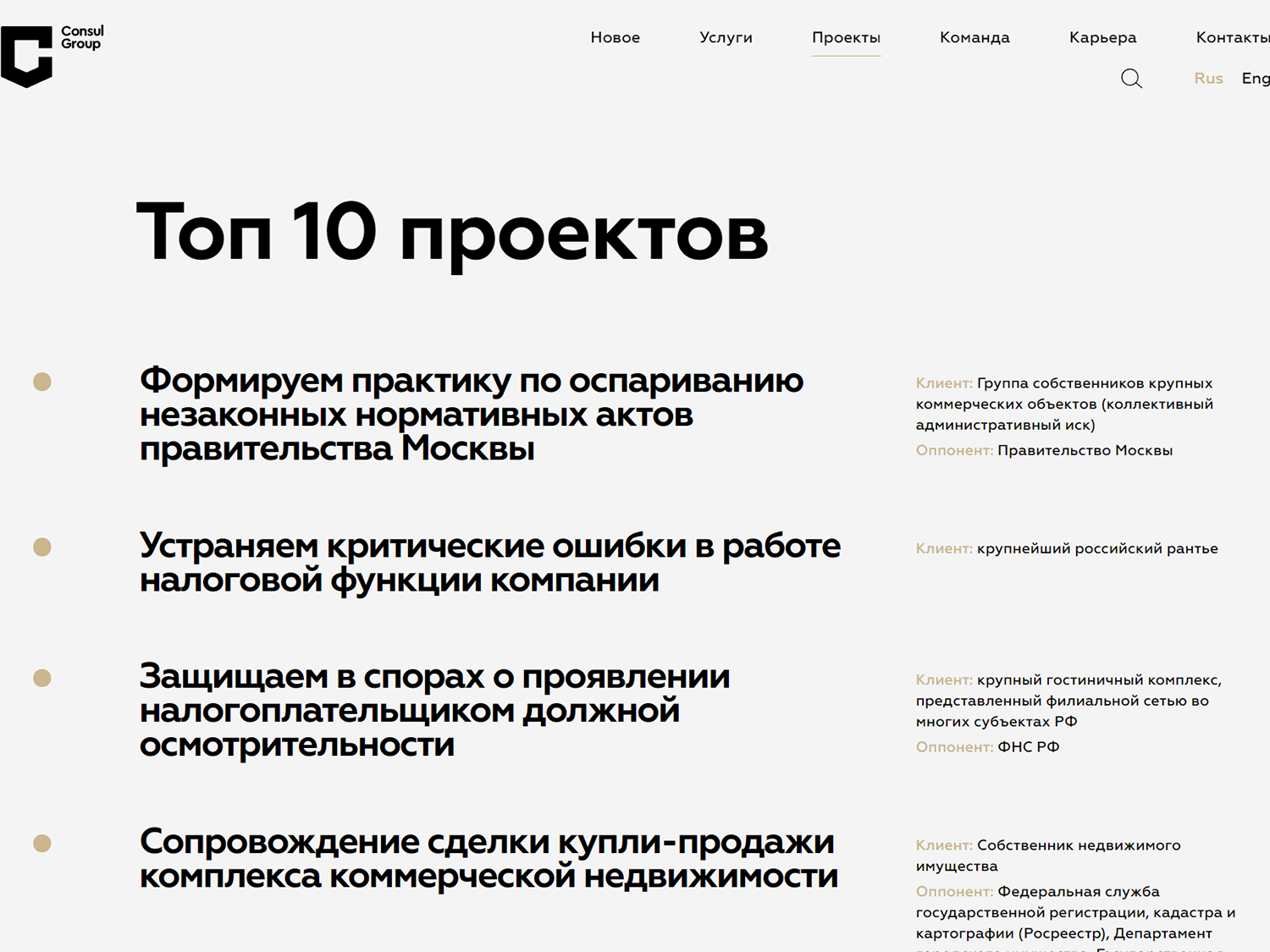The image size is (1270, 952).
Task: Open the Новое menu item
Action: [615, 37]
